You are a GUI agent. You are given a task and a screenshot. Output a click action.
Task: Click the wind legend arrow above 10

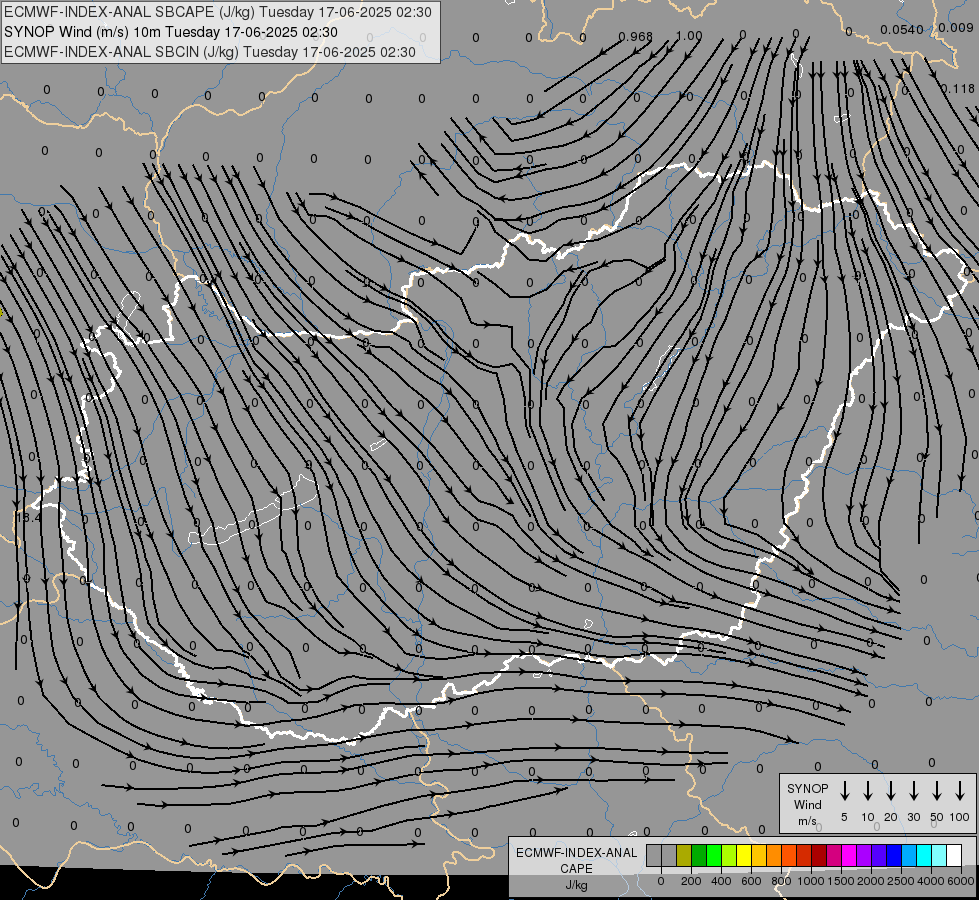[868, 790]
